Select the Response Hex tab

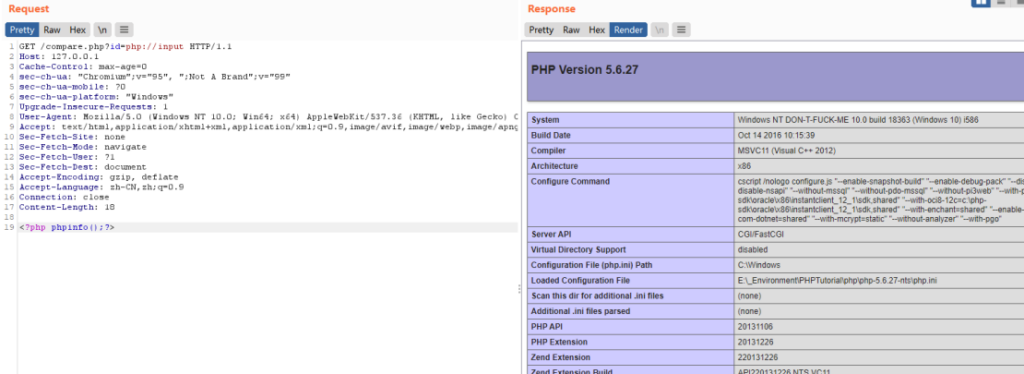click(x=597, y=30)
